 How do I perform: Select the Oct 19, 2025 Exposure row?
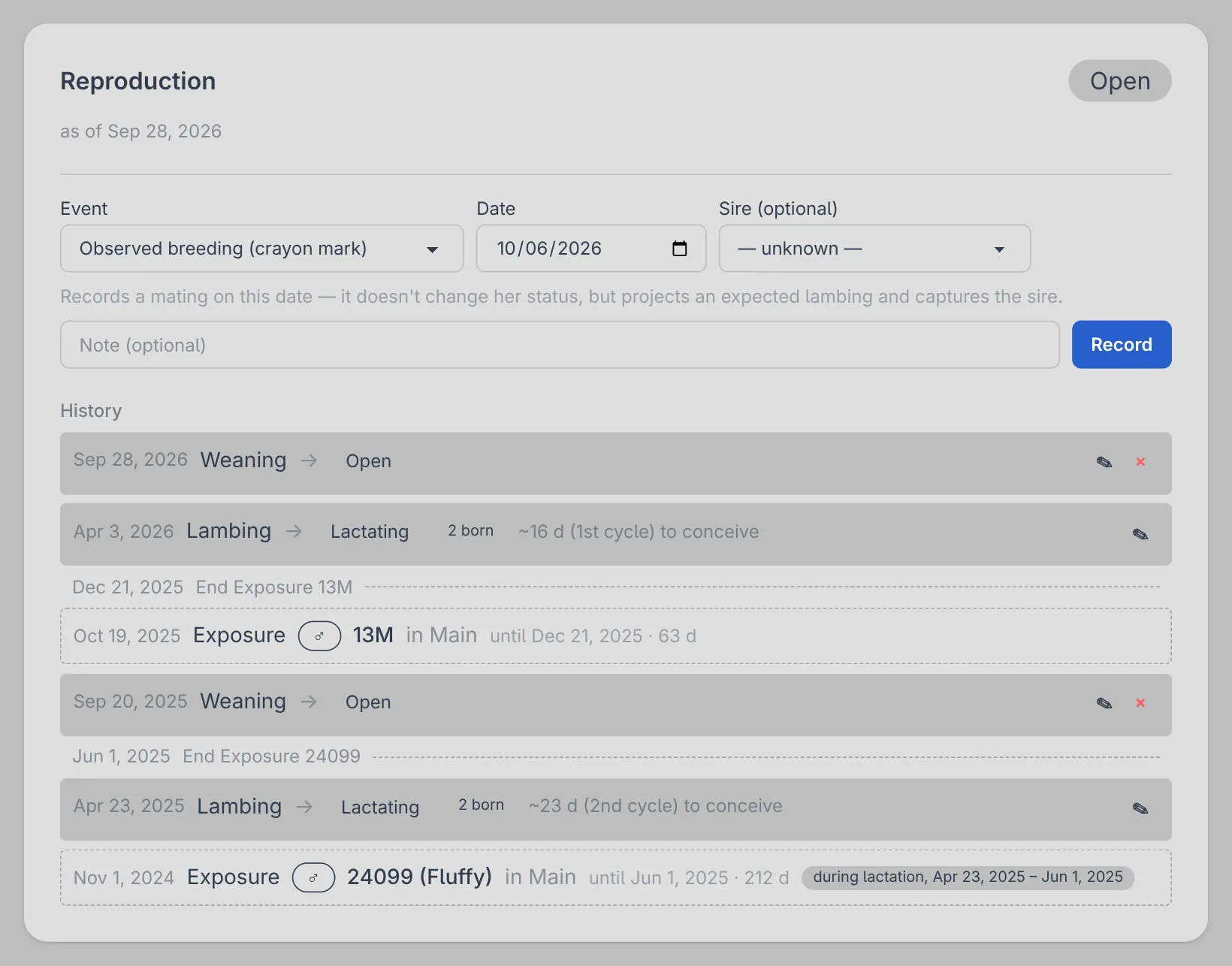(616, 636)
